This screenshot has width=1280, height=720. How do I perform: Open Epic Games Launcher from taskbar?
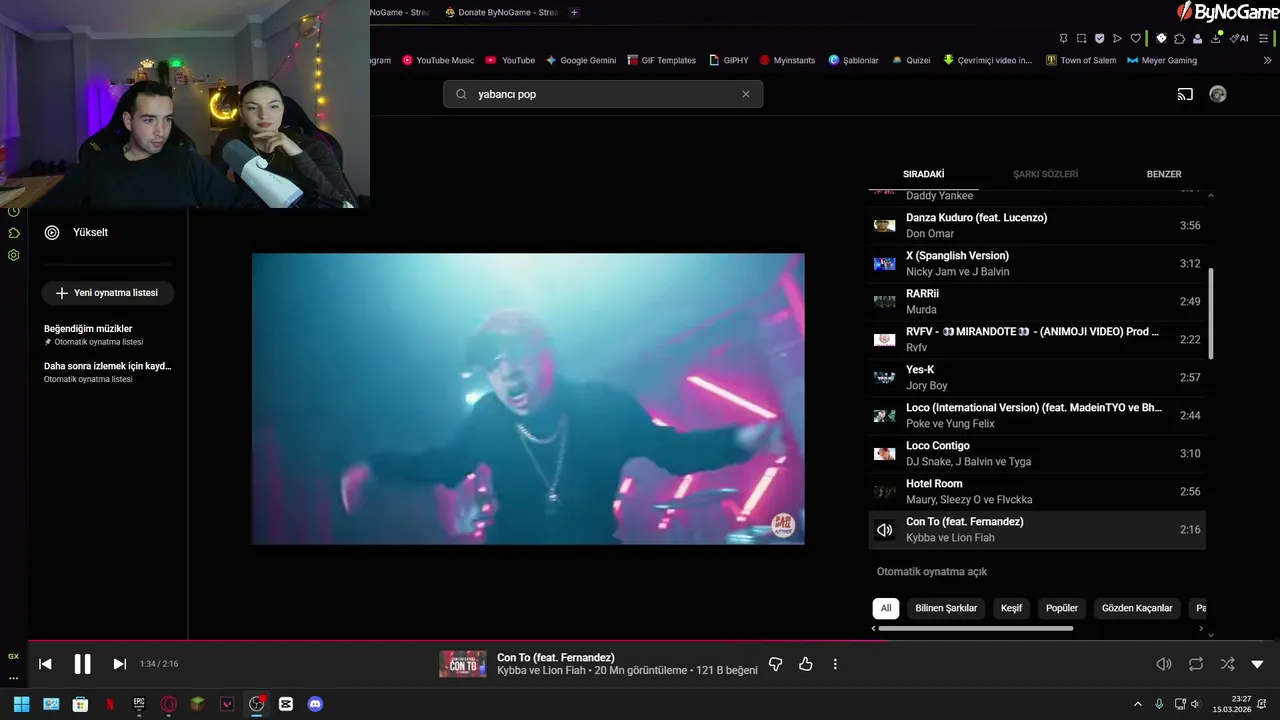click(x=139, y=704)
